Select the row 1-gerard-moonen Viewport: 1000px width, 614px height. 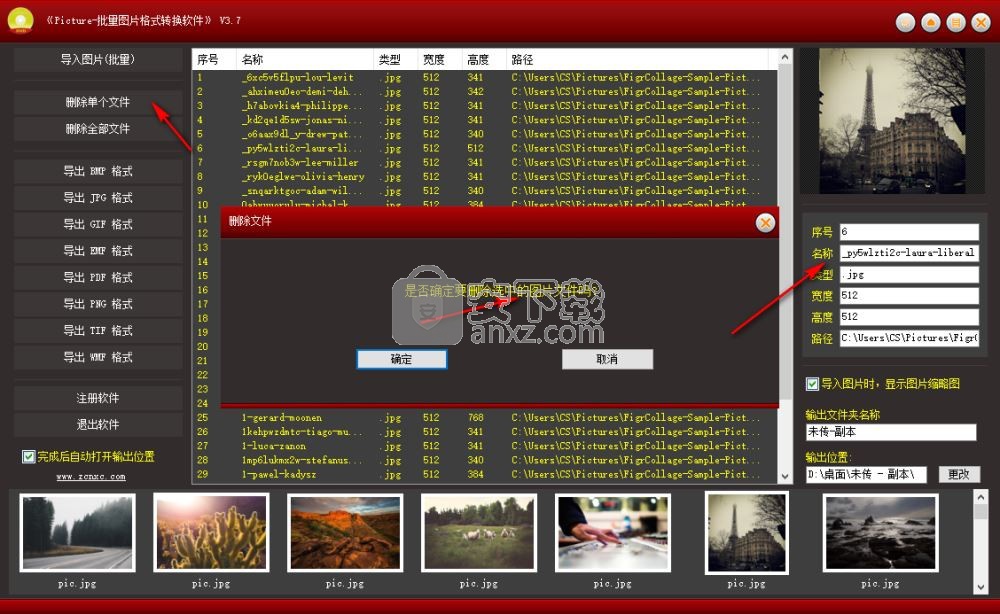click(x=485, y=418)
